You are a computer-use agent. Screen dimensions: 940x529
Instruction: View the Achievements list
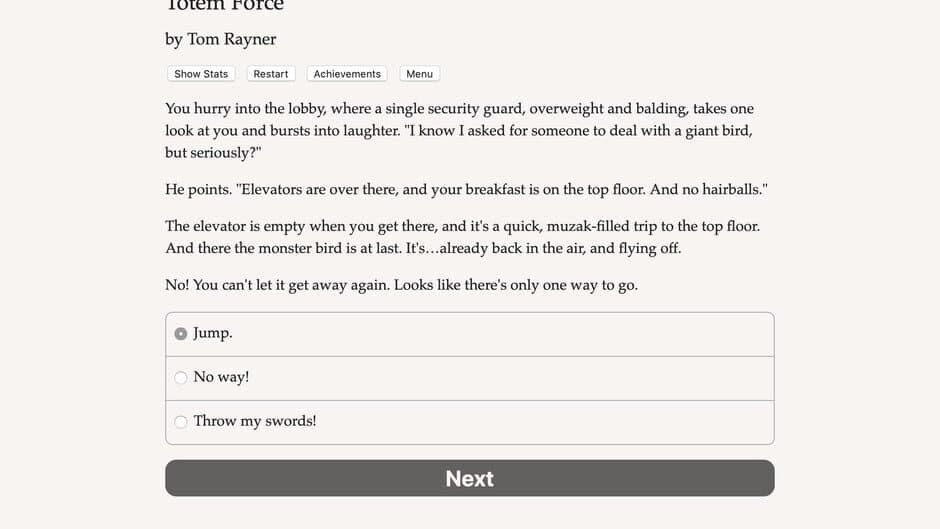pyautogui.click(x=347, y=74)
